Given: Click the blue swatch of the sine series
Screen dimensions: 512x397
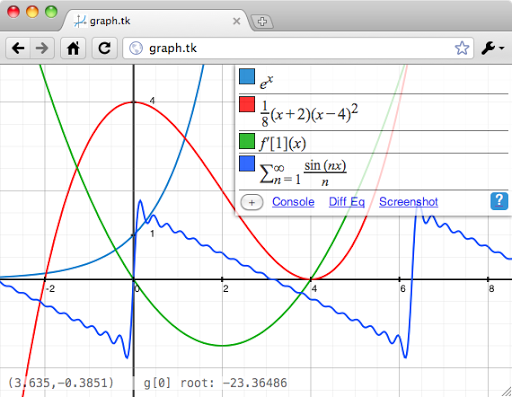Looking at the screenshot, I should click(x=247, y=163).
